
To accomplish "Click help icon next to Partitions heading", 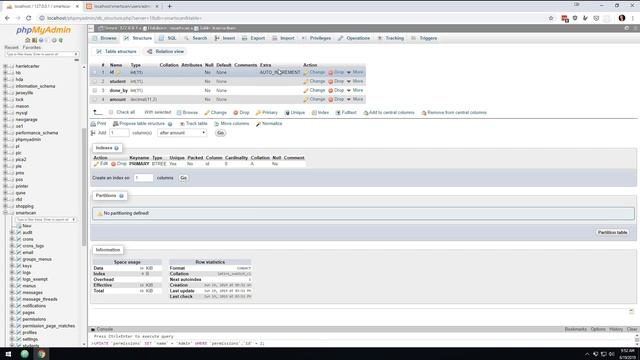I will tap(121, 196).
